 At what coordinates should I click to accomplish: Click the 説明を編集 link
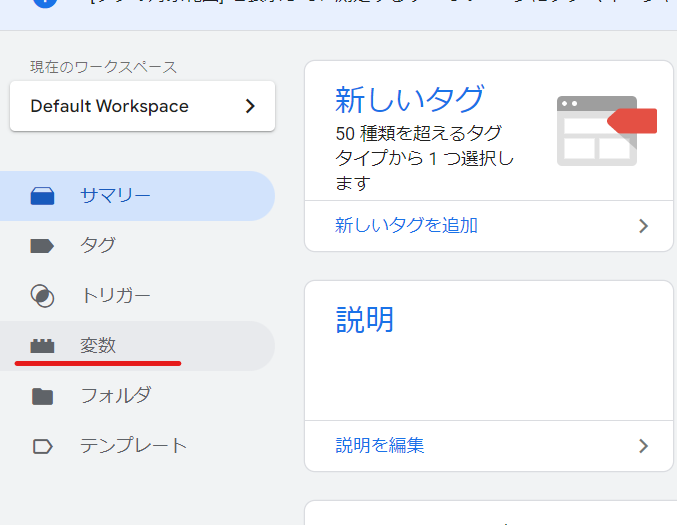tap(380, 446)
